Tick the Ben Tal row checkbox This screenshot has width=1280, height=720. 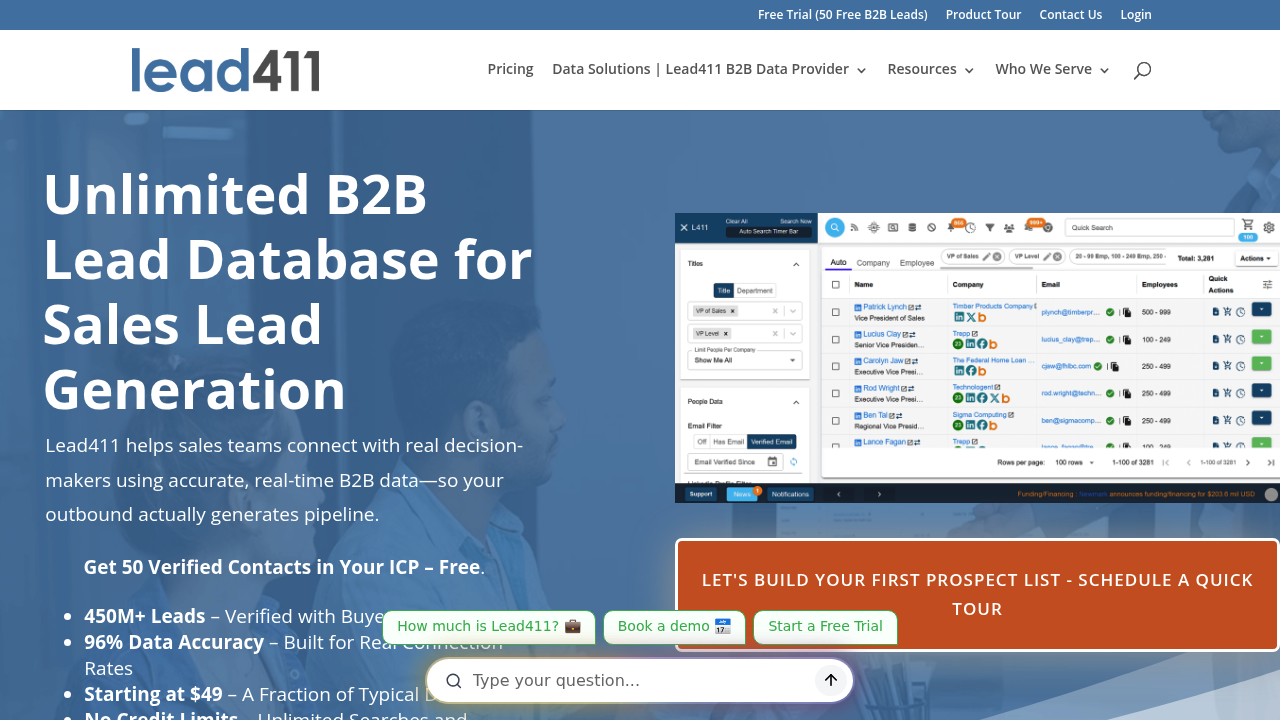click(x=836, y=420)
